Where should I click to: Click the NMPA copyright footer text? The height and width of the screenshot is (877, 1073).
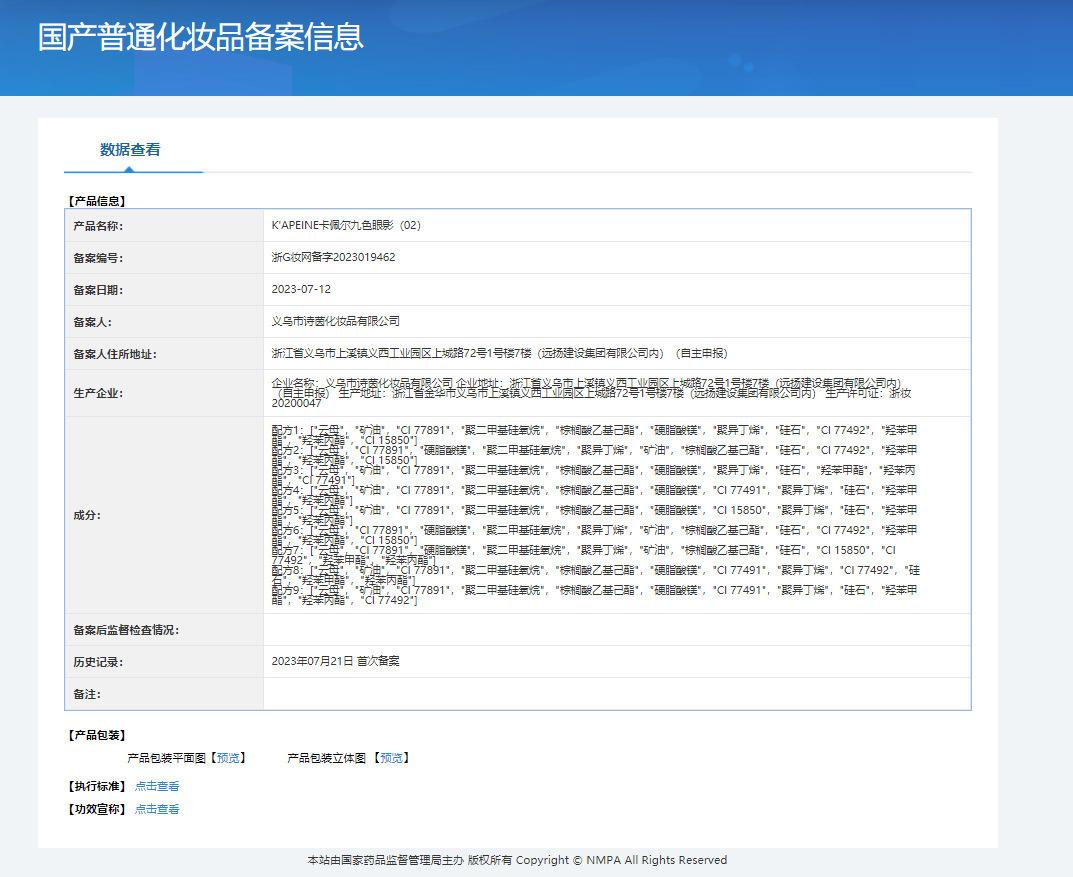point(517,861)
